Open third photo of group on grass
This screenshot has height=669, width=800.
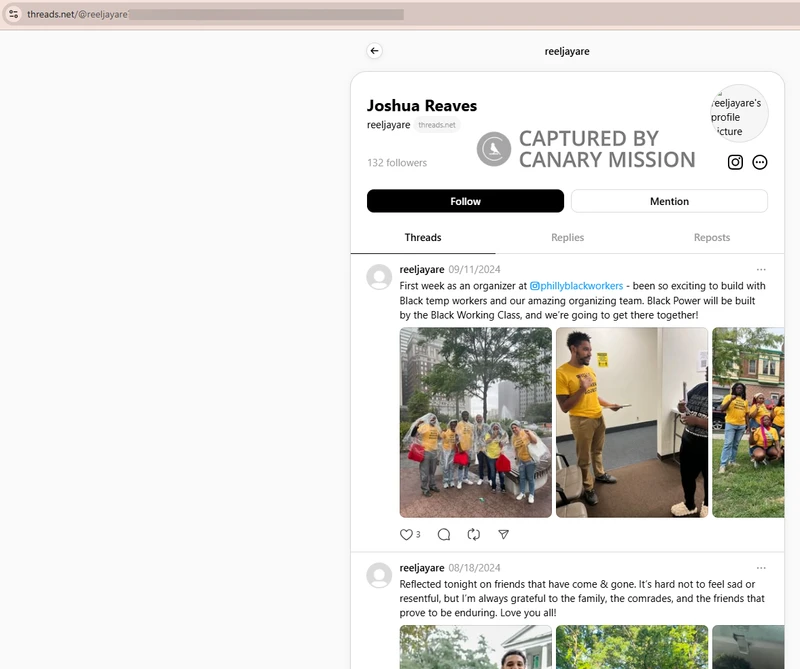point(748,423)
